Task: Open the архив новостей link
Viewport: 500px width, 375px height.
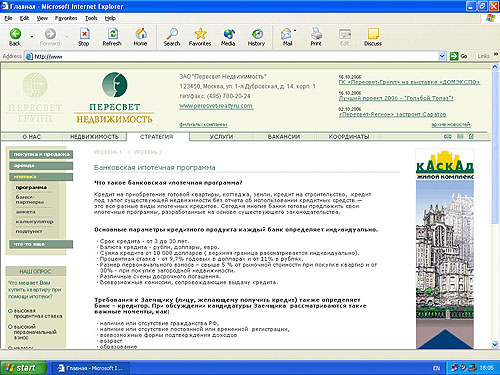Action: tap(451, 125)
